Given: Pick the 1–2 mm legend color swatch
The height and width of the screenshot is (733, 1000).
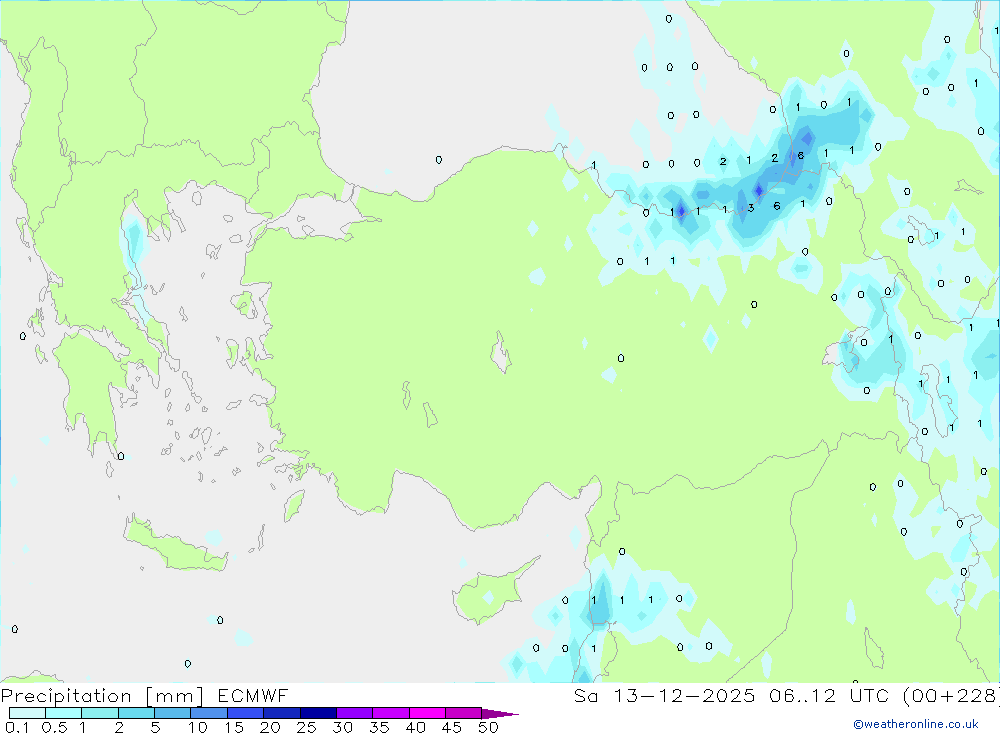Looking at the screenshot, I should [x=100, y=713].
